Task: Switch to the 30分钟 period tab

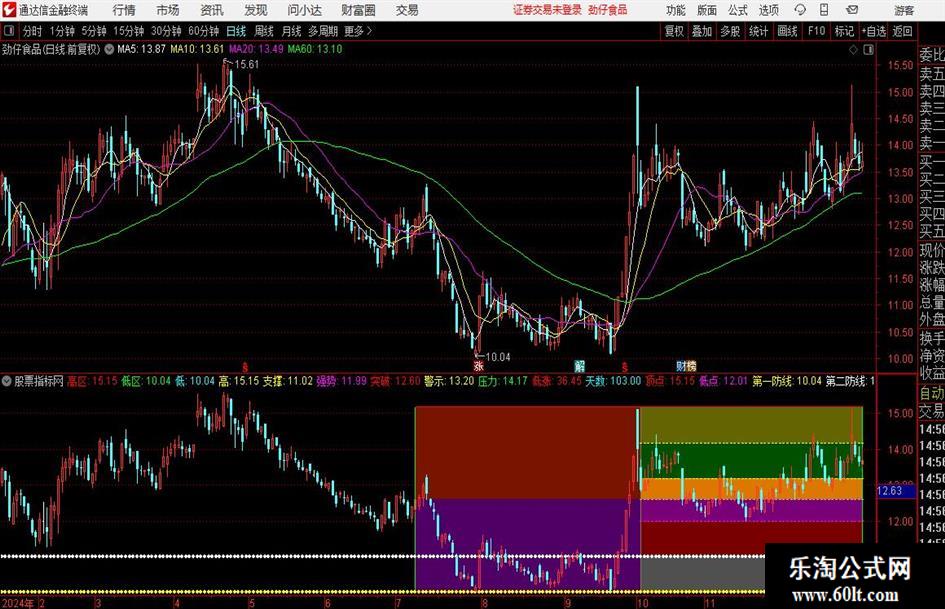Action: click(x=166, y=31)
